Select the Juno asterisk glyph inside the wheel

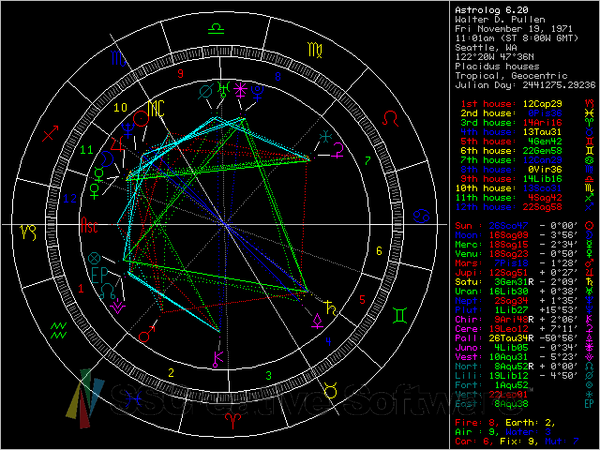coord(241,90)
